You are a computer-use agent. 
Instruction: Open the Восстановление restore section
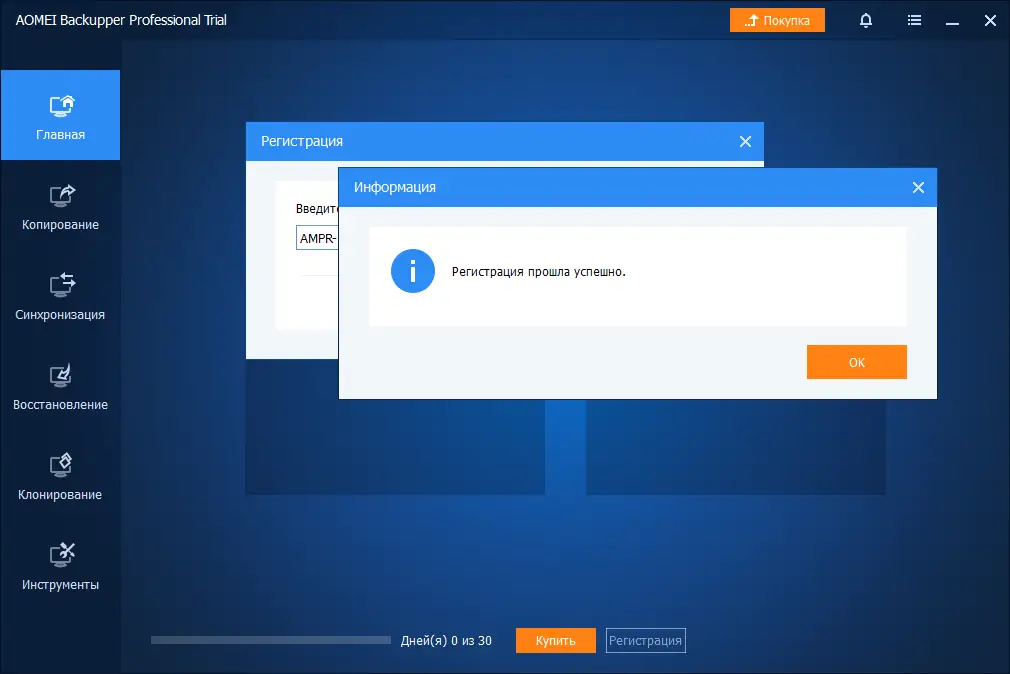(61, 387)
